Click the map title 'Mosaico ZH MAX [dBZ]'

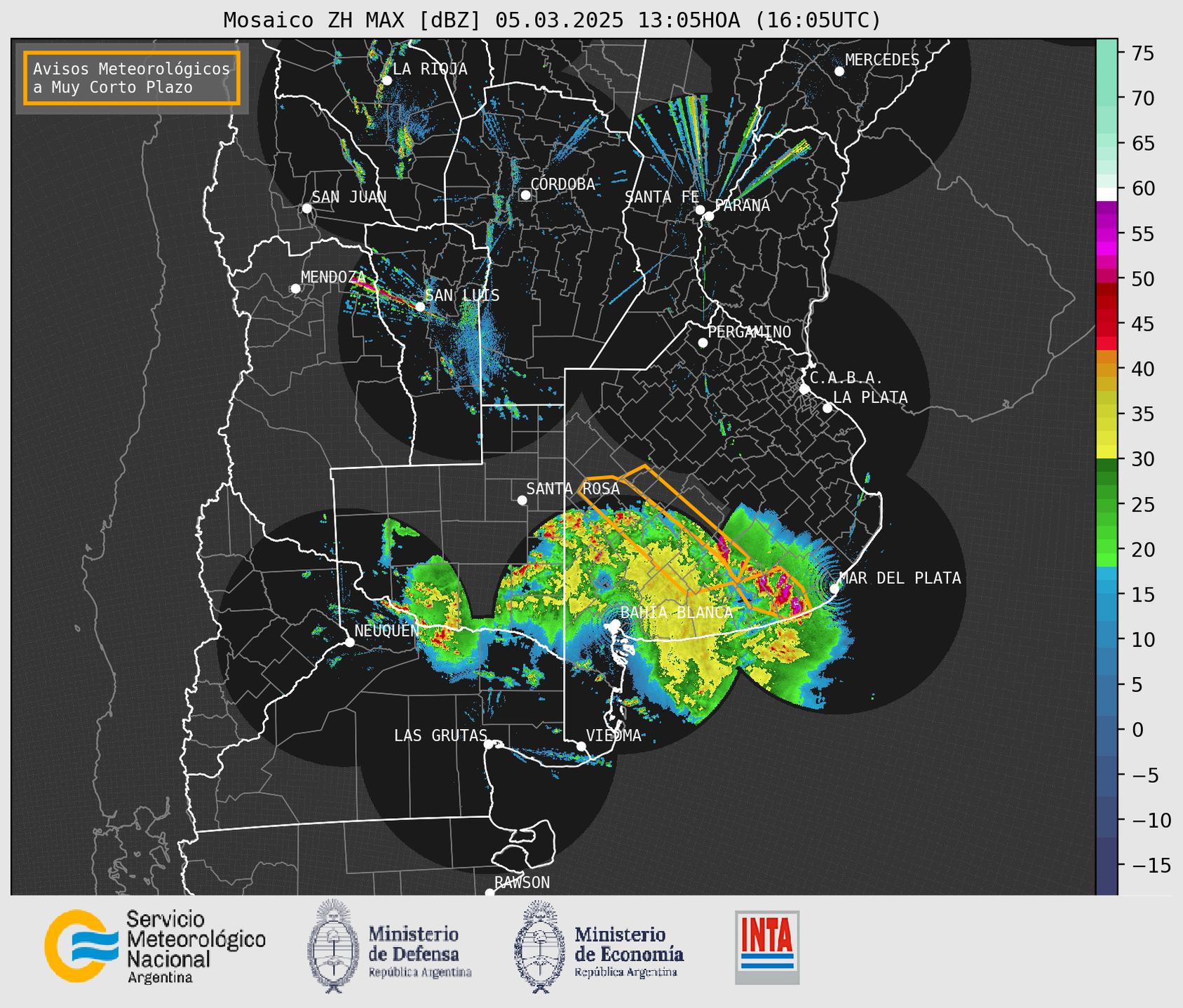[353, 20]
